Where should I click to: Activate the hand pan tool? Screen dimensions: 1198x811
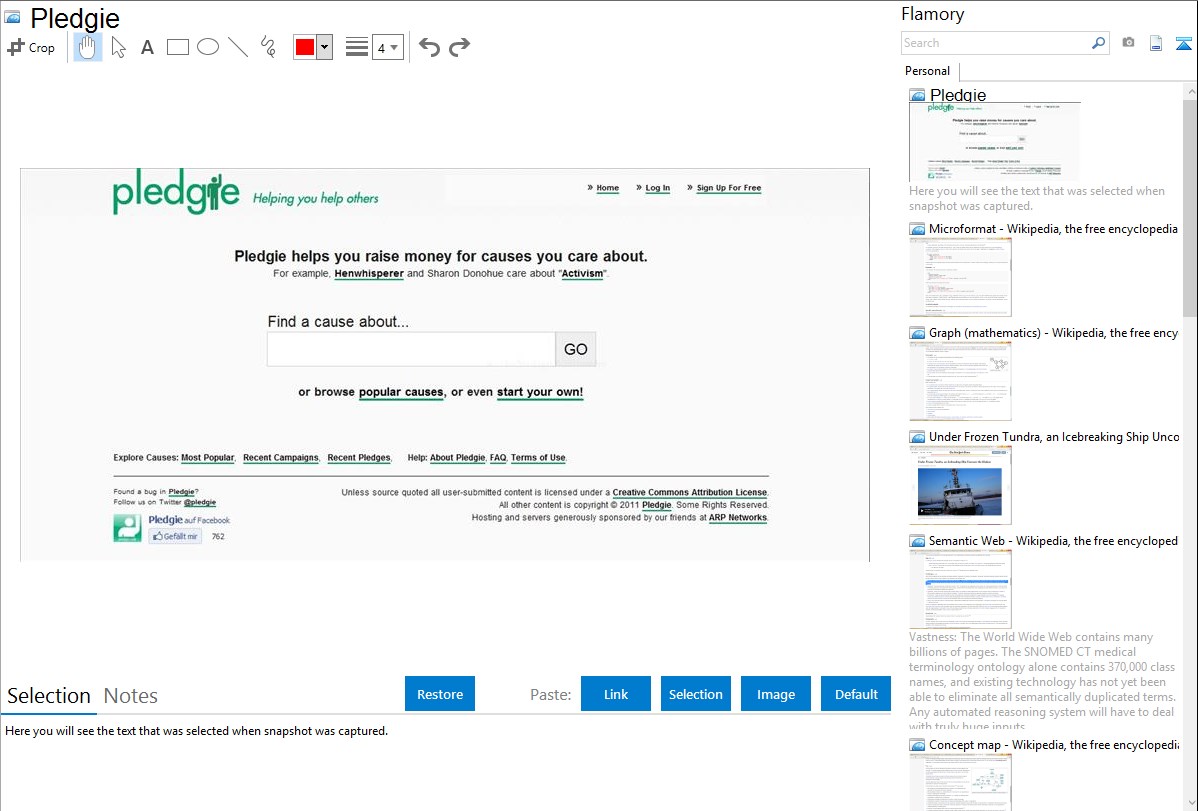[87, 47]
